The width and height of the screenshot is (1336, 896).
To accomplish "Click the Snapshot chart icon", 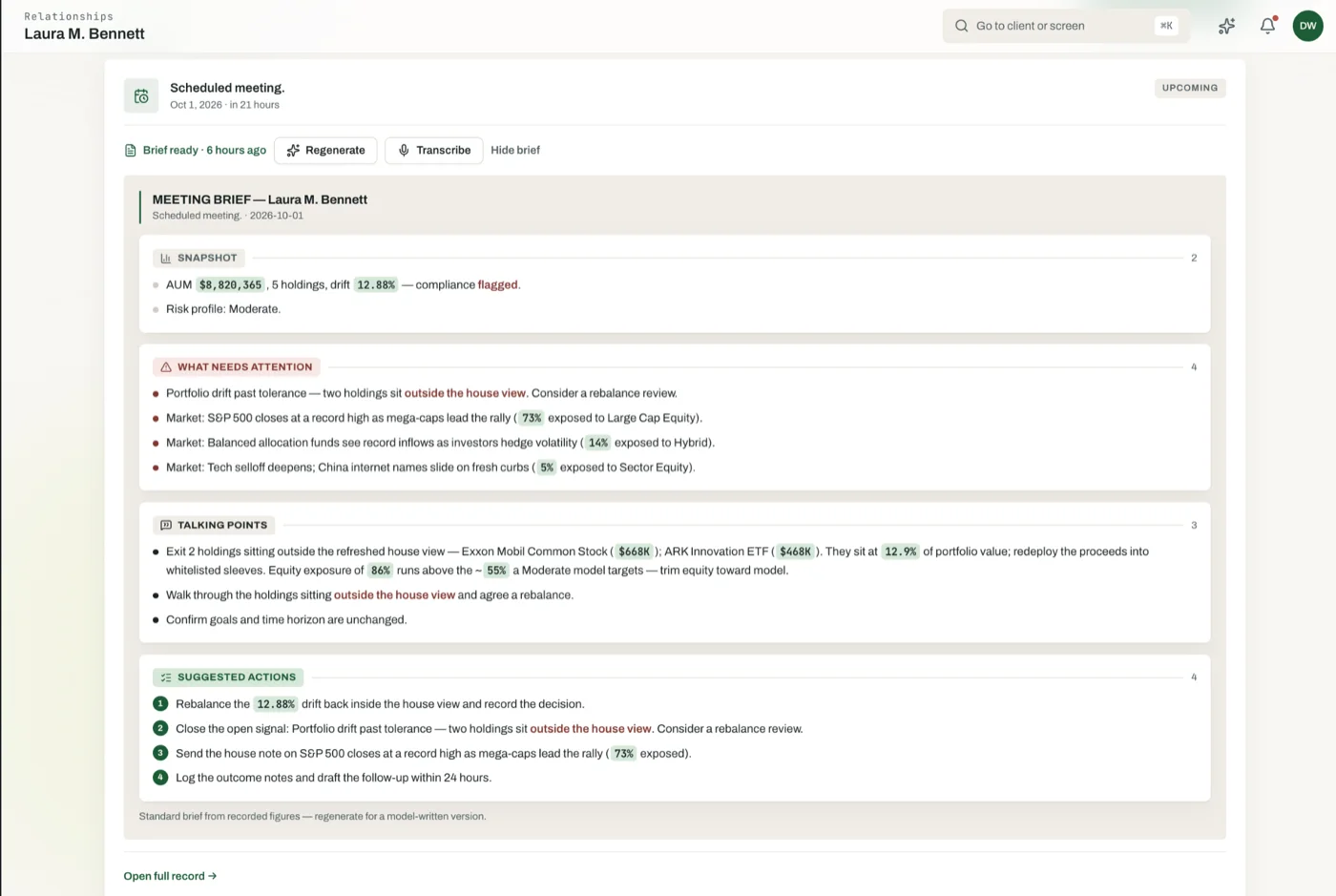I will 166,259.
